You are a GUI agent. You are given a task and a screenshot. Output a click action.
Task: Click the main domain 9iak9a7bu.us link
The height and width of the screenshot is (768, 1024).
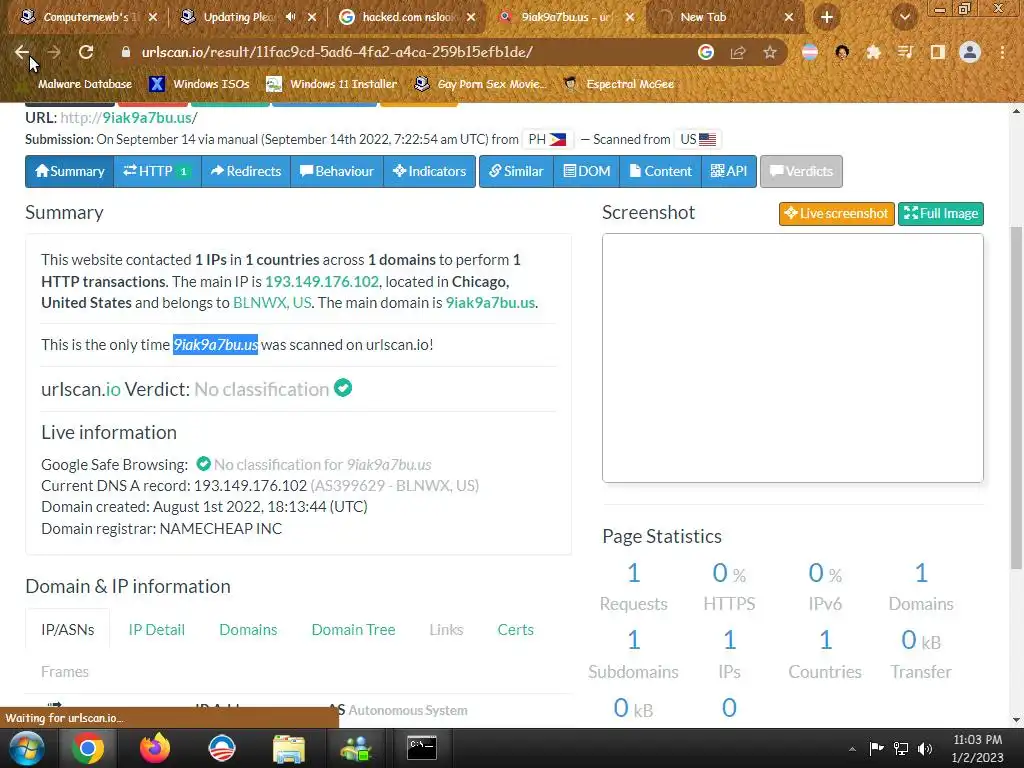pos(490,303)
